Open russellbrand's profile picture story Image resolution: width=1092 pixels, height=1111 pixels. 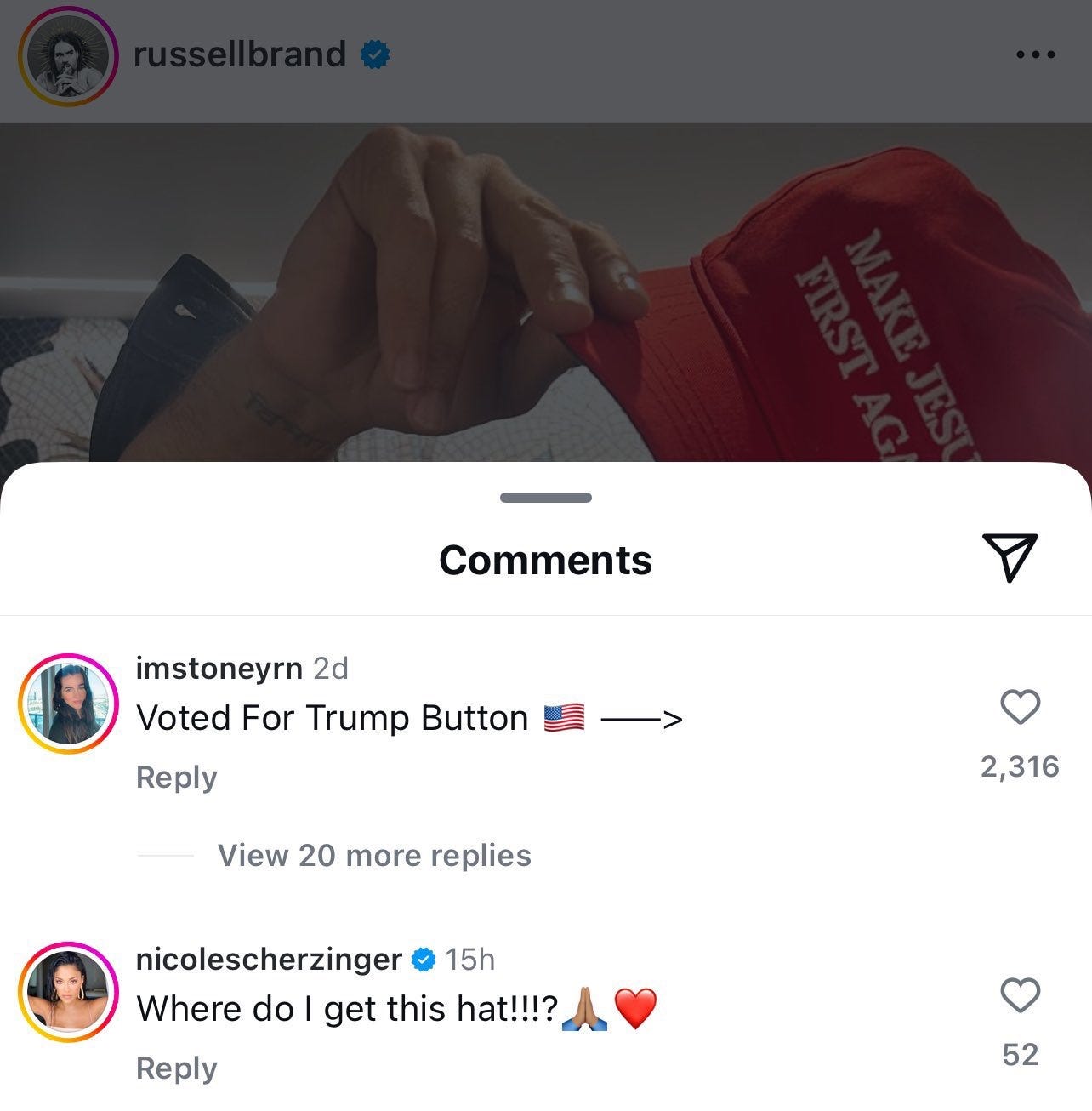(x=68, y=56)
